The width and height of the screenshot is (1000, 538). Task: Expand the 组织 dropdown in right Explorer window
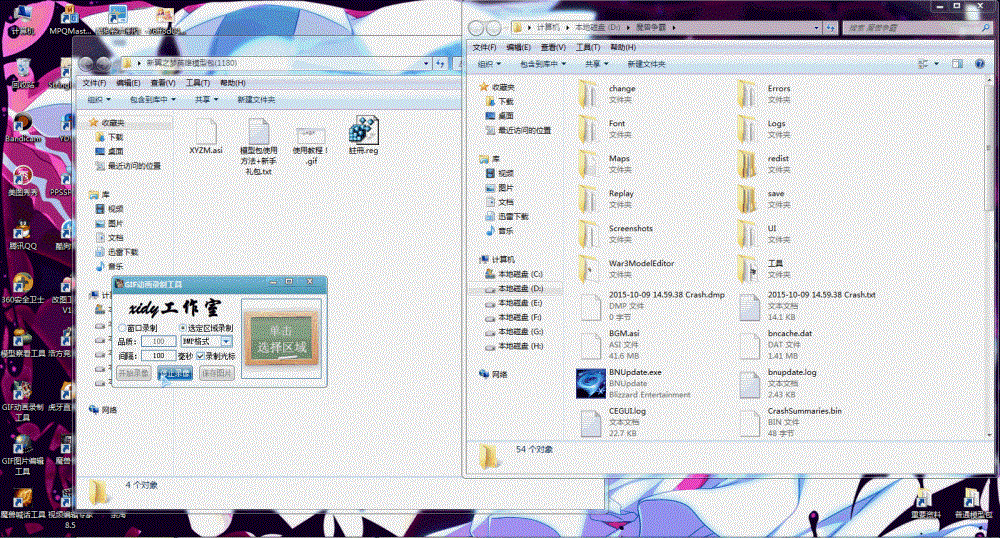(491, 63)
